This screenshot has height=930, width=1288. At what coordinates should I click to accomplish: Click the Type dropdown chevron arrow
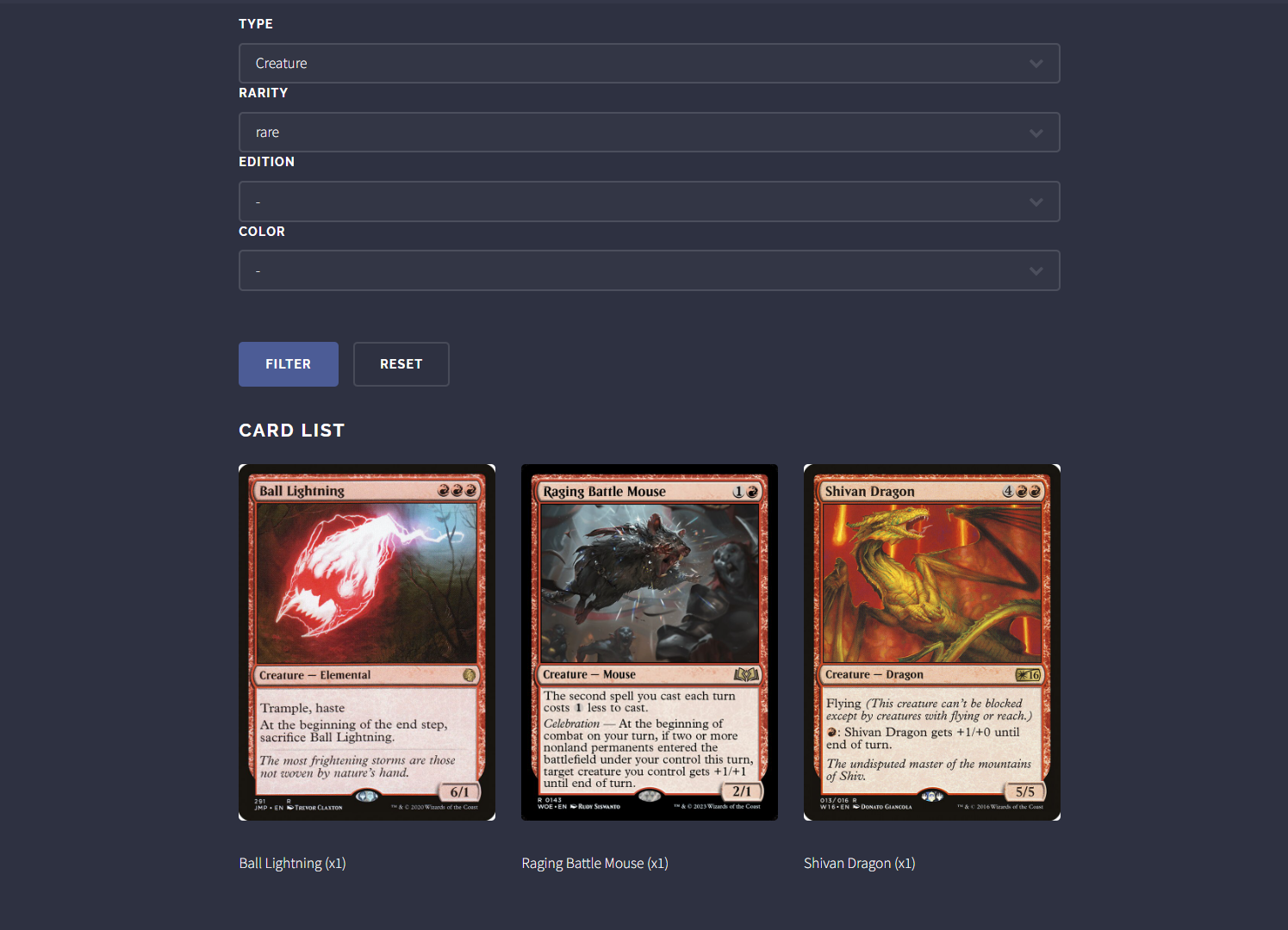pos(1036,64)
